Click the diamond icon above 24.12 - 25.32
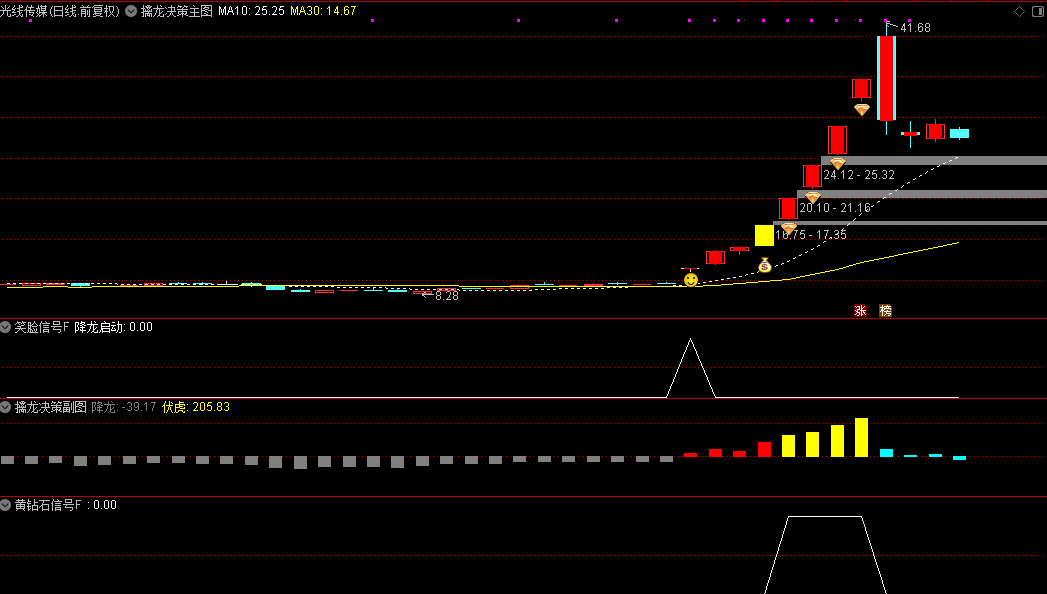This screenshot has width=1047, height=594. (837, 163)
